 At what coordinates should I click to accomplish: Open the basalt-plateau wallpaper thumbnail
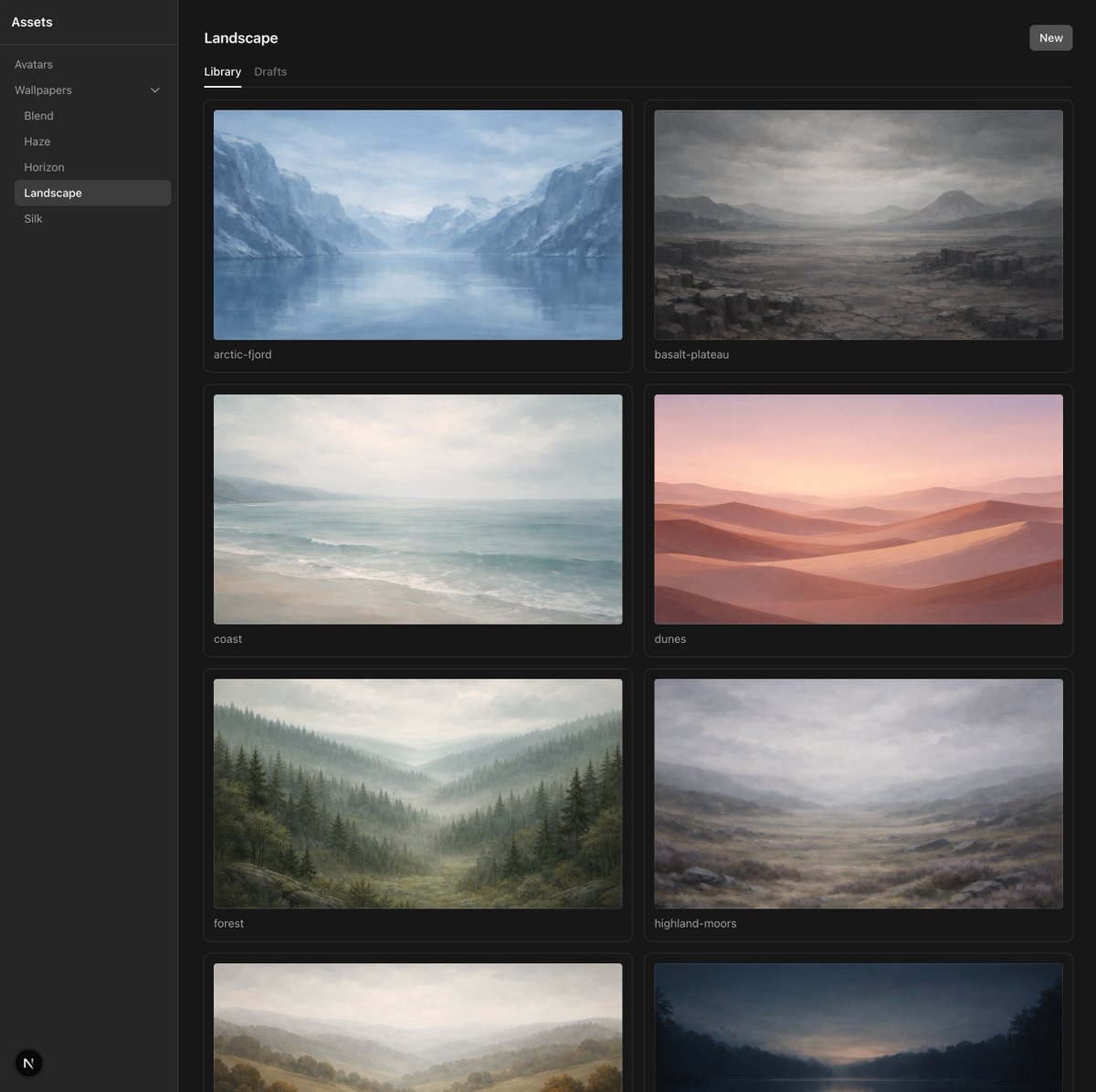(x=859, y=225)
